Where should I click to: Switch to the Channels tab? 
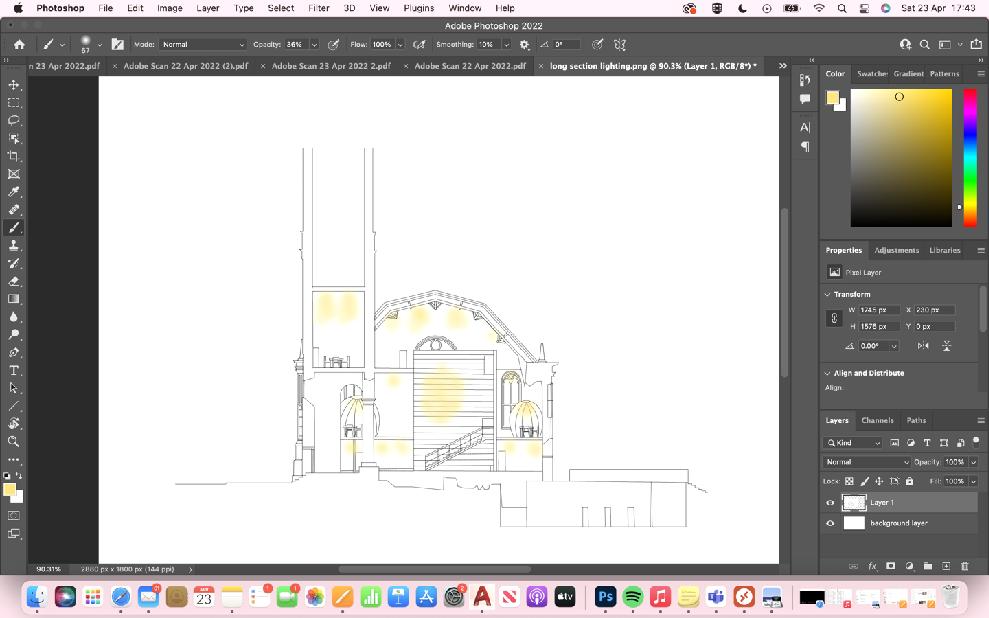click(x=877, y=420)
